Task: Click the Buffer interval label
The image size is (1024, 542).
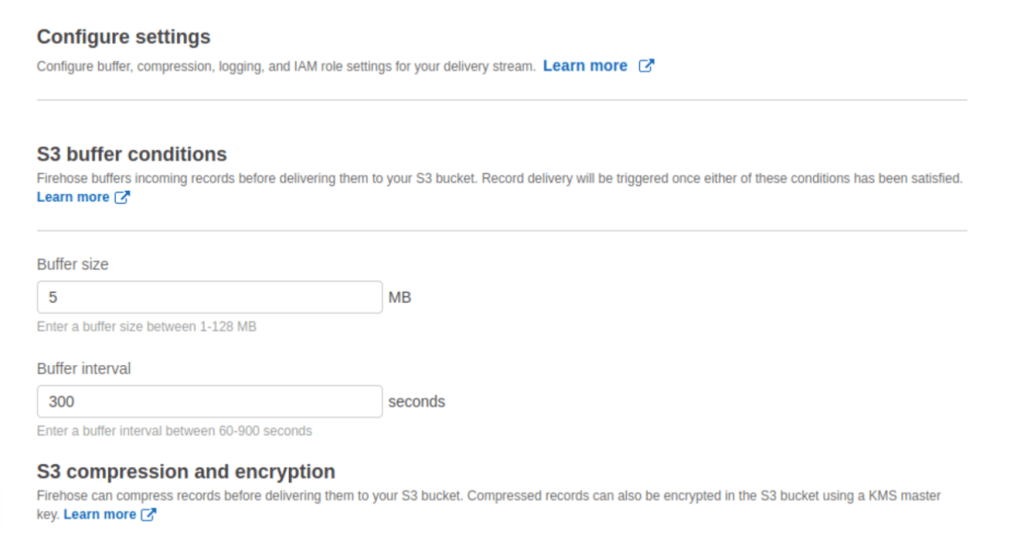Action: [x=84, y=369]
